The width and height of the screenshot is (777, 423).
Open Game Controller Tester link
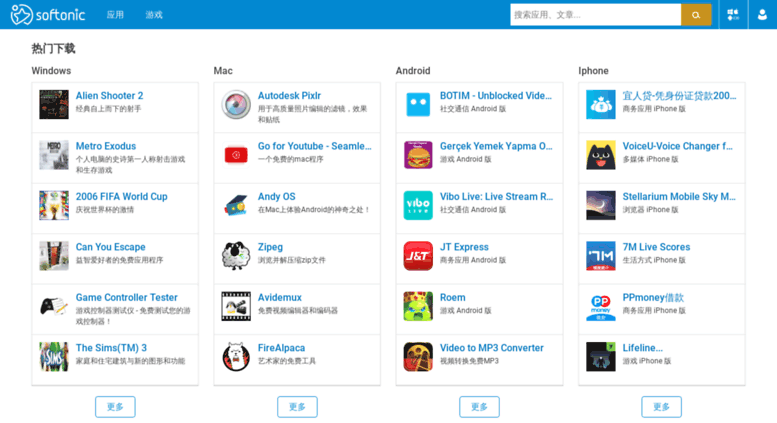[126, 298]
